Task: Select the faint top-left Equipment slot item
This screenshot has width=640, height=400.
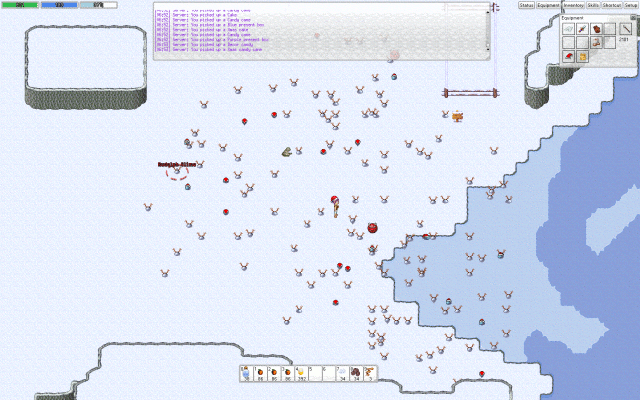Action: coord(569,29)
